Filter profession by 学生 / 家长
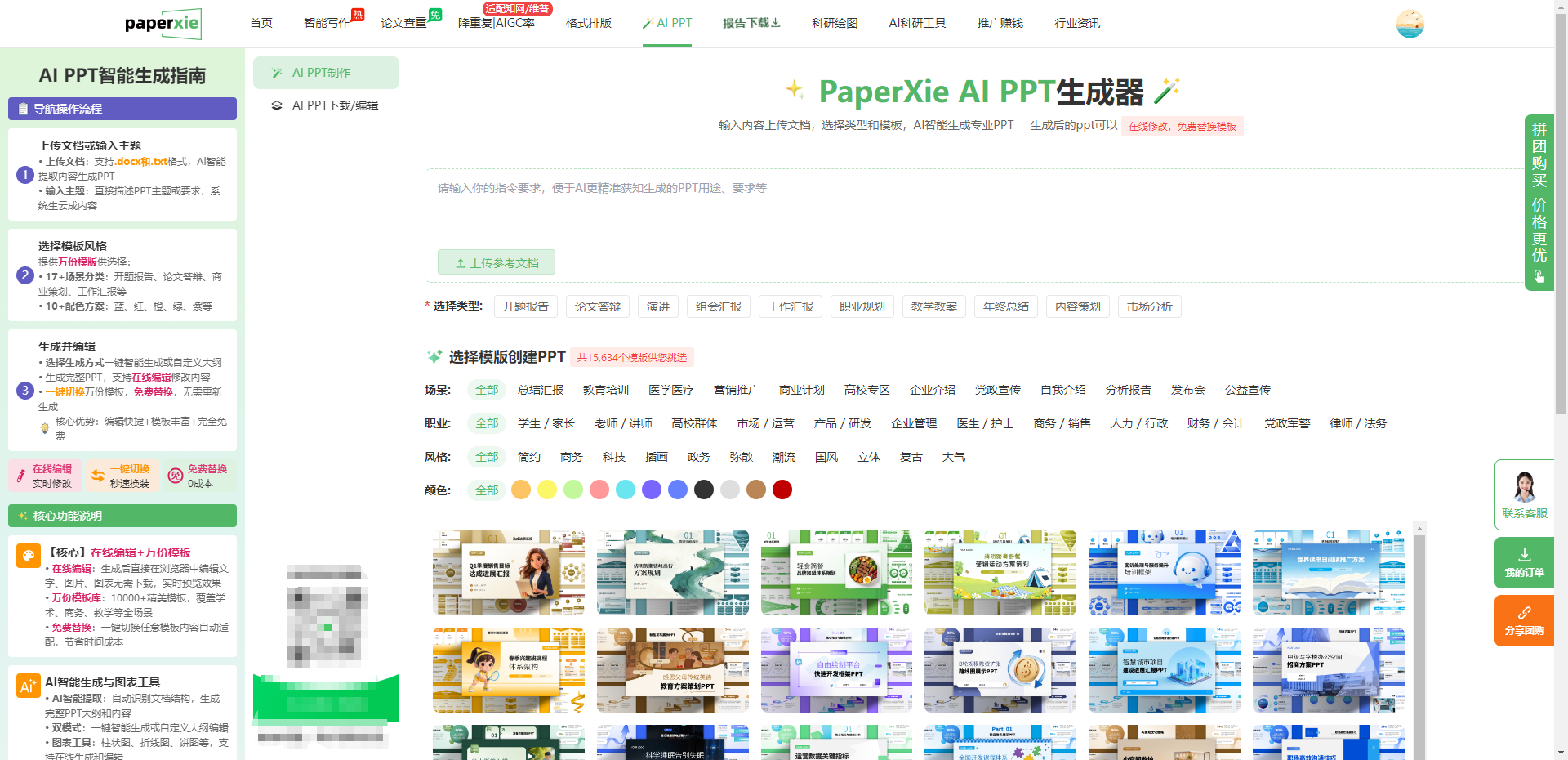The height and width of the screenshot is (760, 1568). coord(546,423)
